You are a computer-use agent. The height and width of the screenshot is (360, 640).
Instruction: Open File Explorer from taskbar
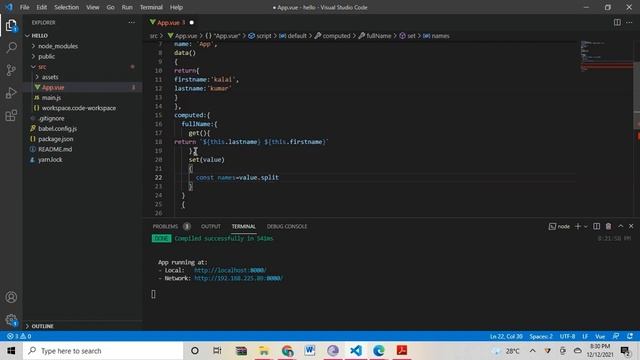point(264,351)
